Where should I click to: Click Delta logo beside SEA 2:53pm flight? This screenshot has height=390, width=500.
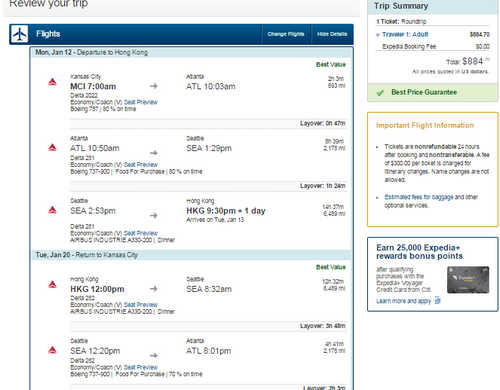point(52,210)
